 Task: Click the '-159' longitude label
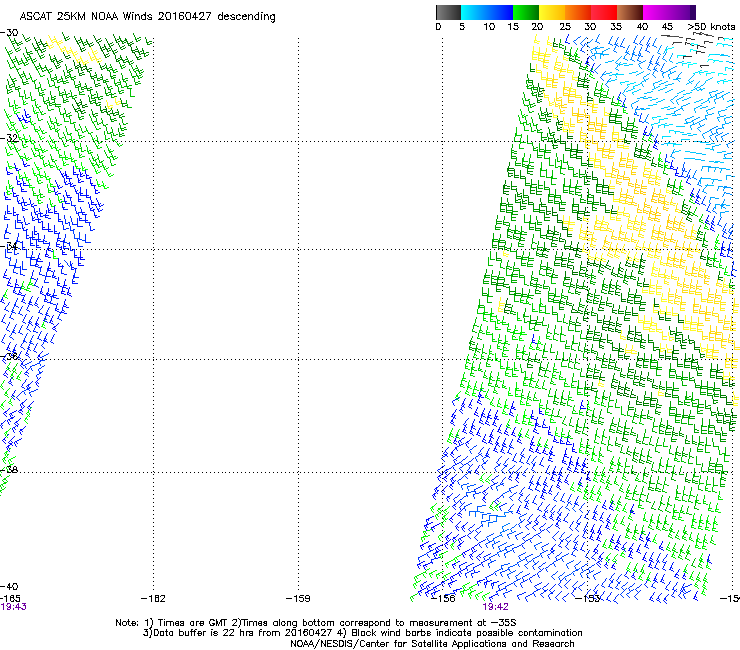click(x=298, y=599)
